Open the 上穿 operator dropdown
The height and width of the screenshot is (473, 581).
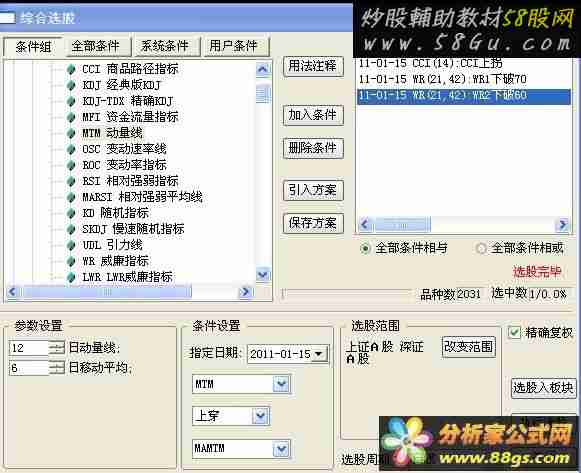tap(260, 416)
